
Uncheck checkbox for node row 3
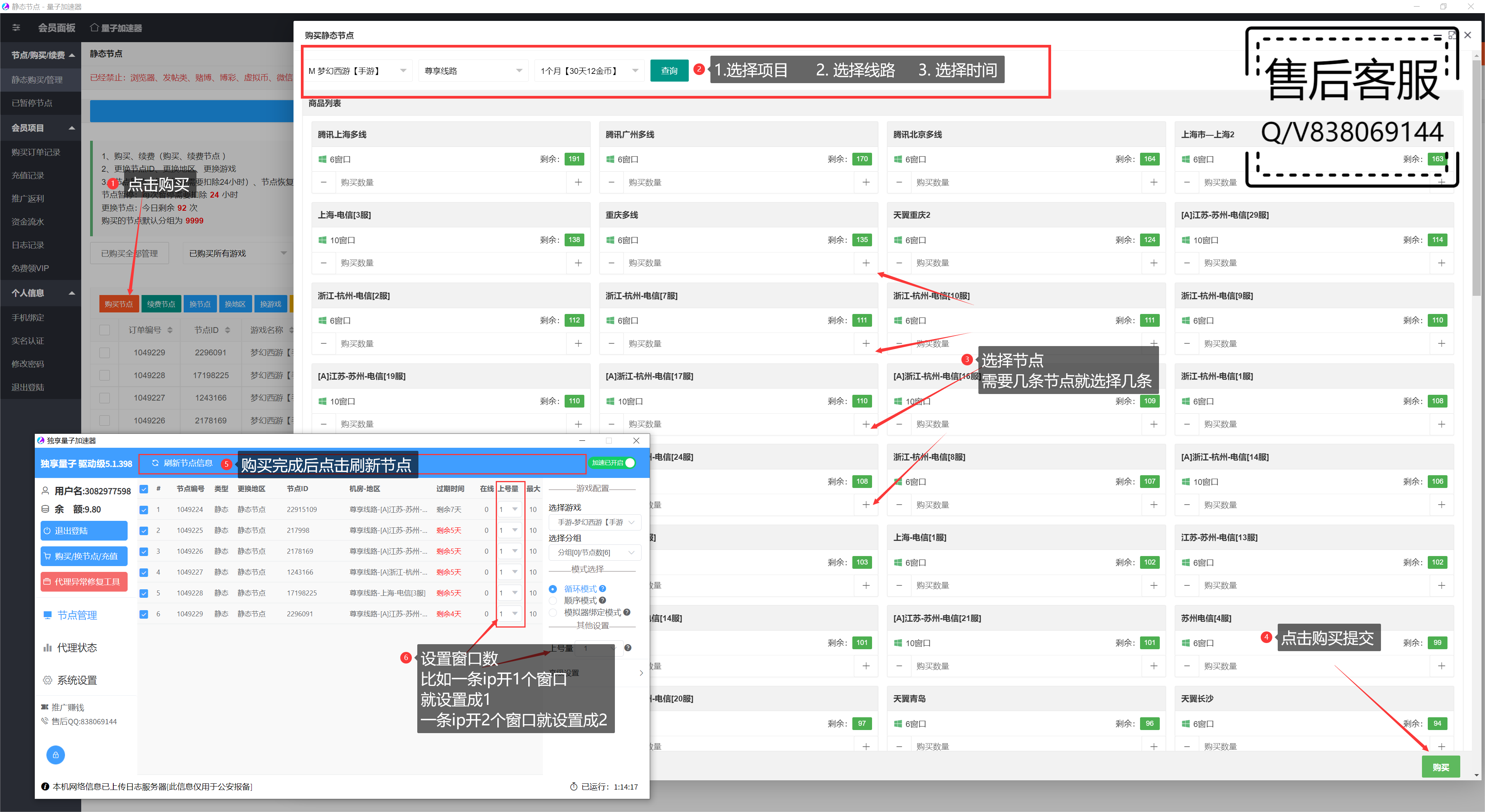[x=143, y=551]
